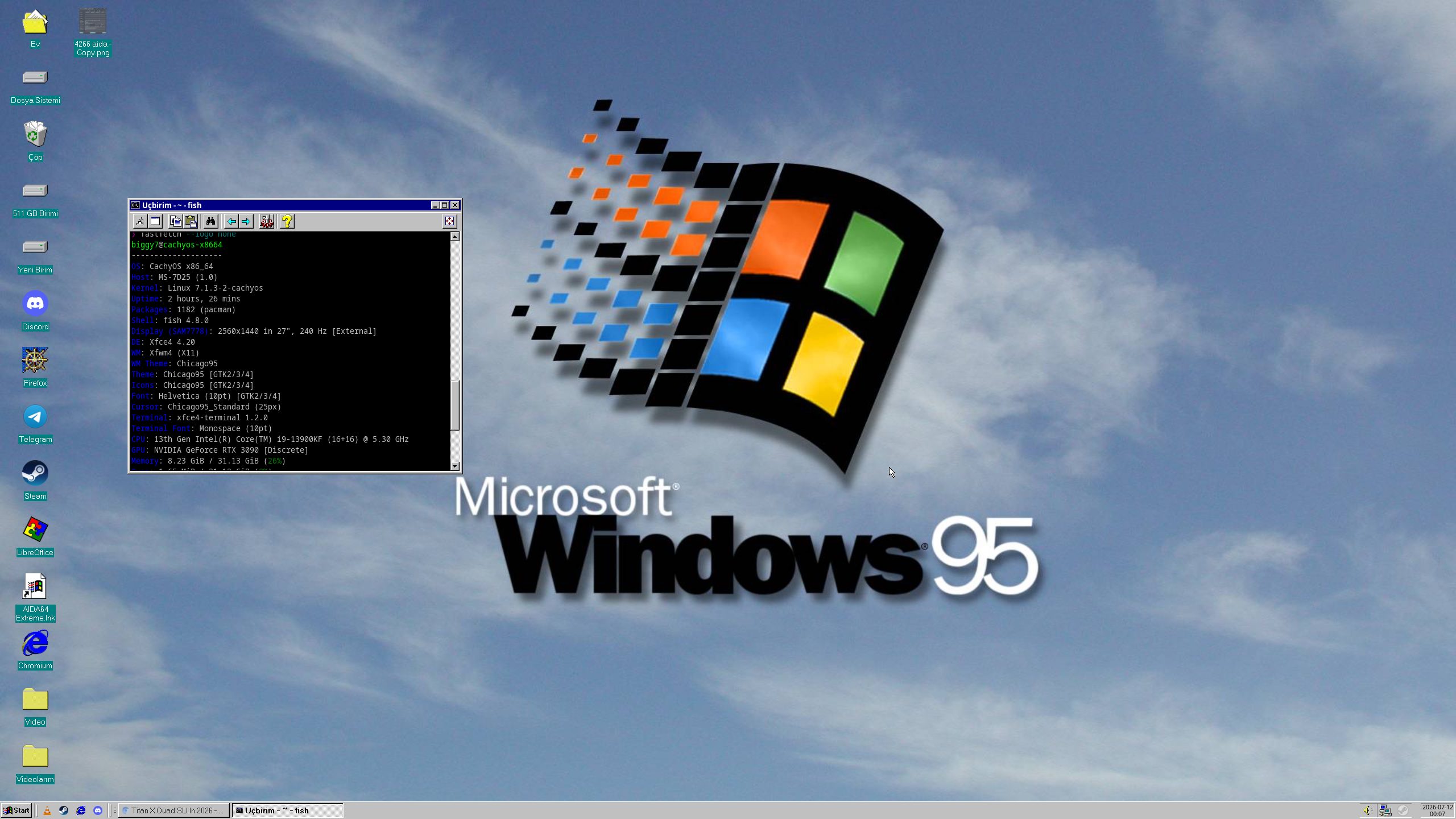
Task: Open the Ev home folder desktop icon
Action: (x=35, y=28)
